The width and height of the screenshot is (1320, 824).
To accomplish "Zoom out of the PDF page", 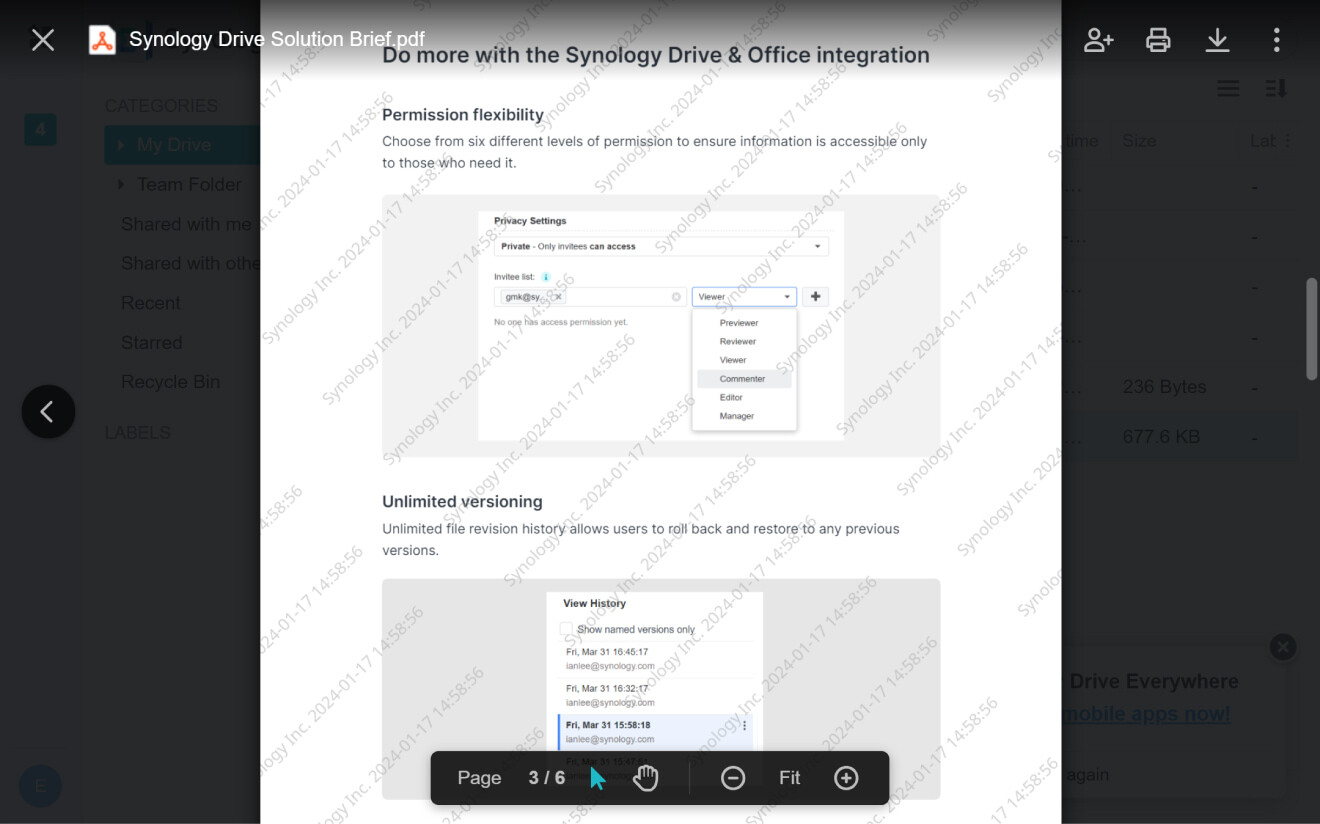I will (733, 777).
